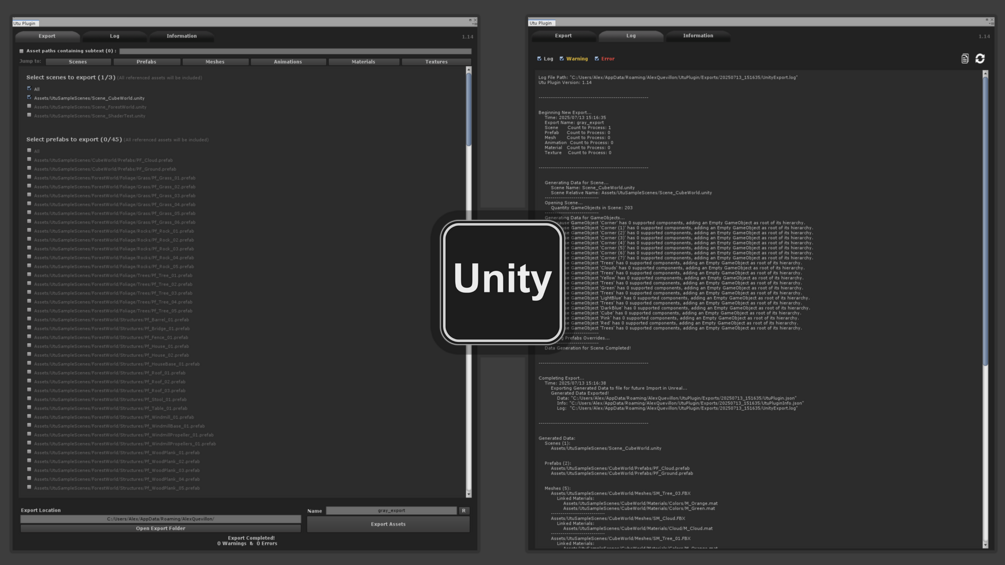Click the 'Log File Path' line in log
Screen dimensions: 1005x565
[x=668, y=78]
